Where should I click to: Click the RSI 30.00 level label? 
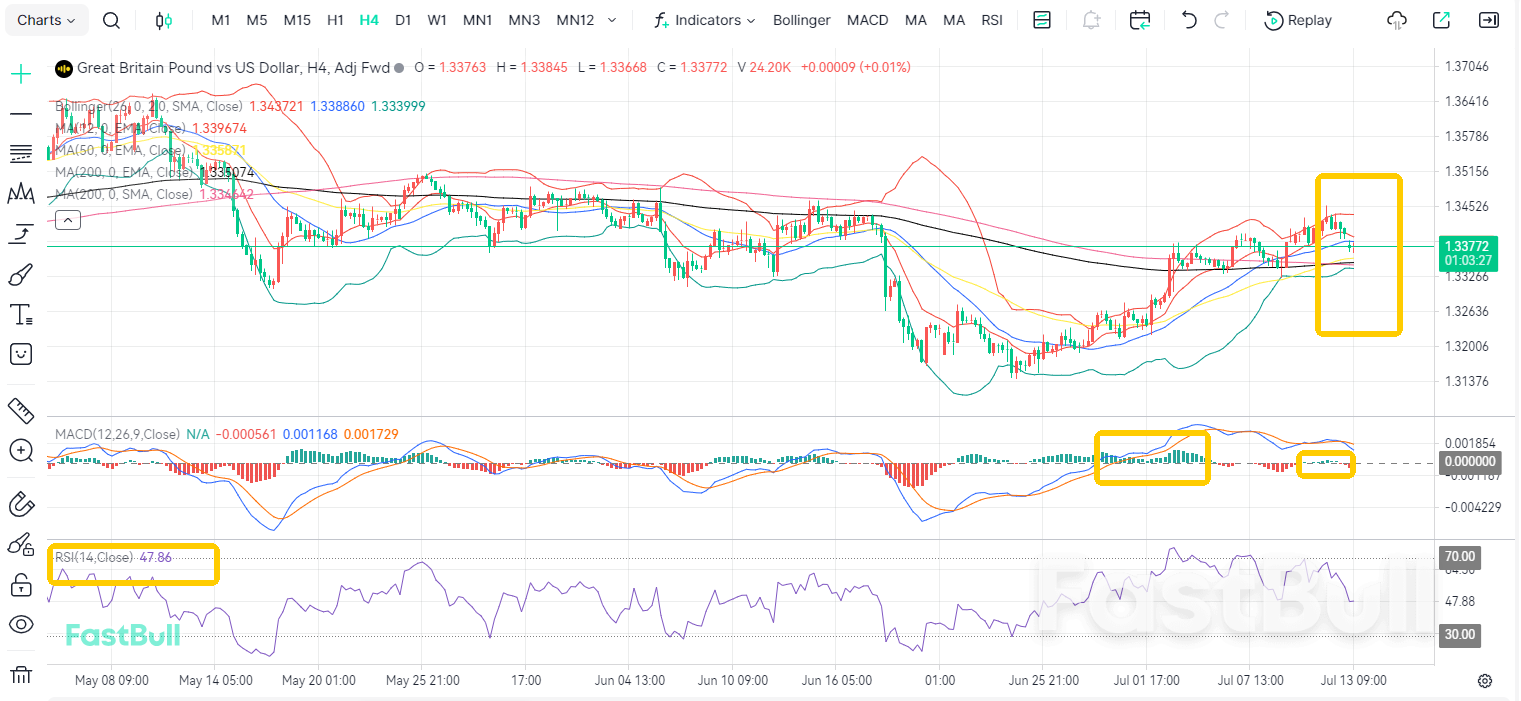[1460, 634]
